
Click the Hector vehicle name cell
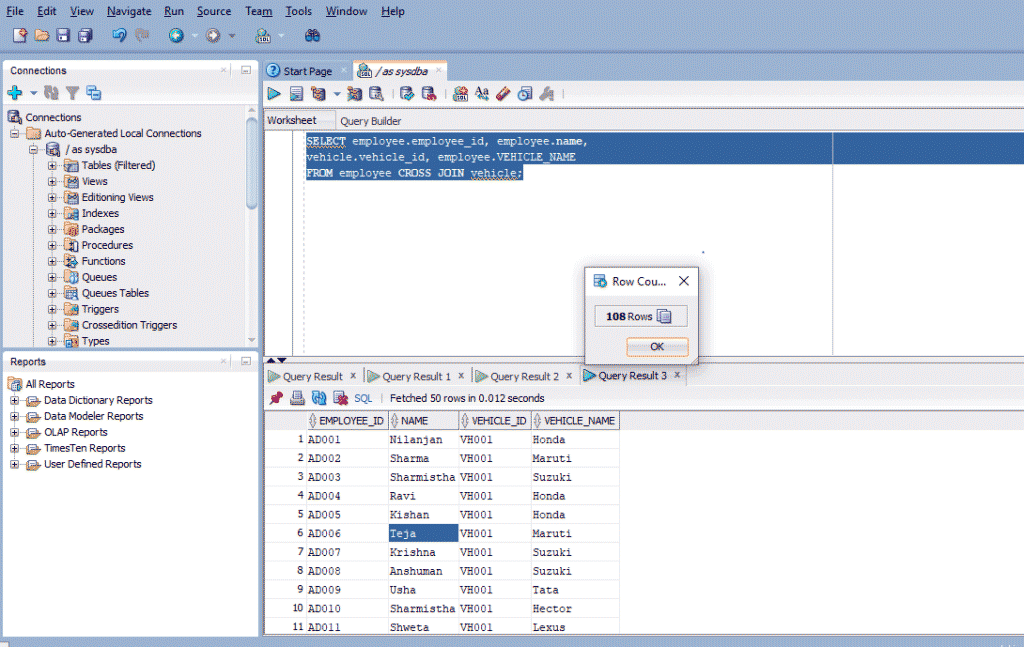pyautogui.click(x=575, y=608)
